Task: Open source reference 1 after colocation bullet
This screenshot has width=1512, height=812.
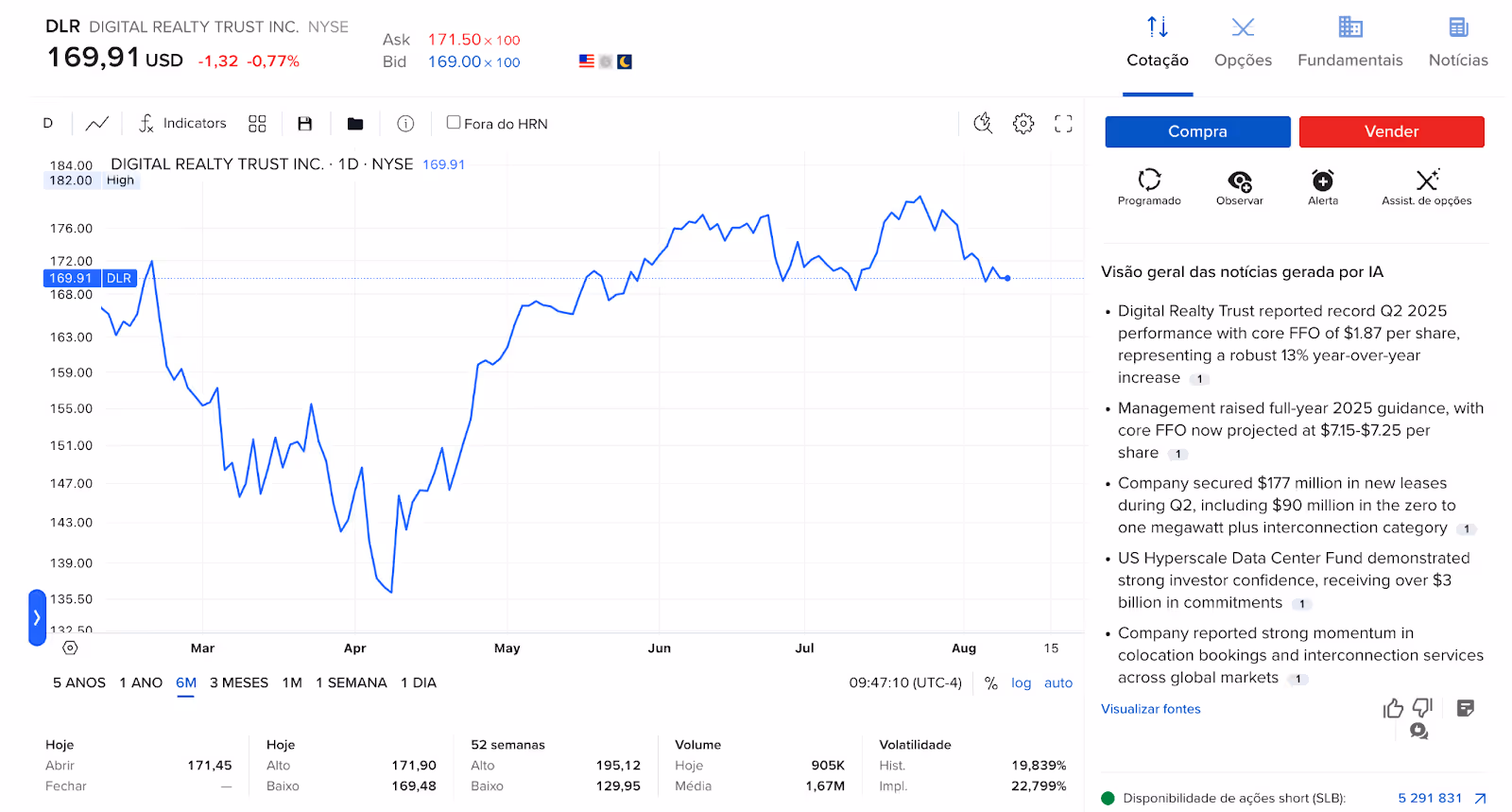Action: tap(1297, 679)
